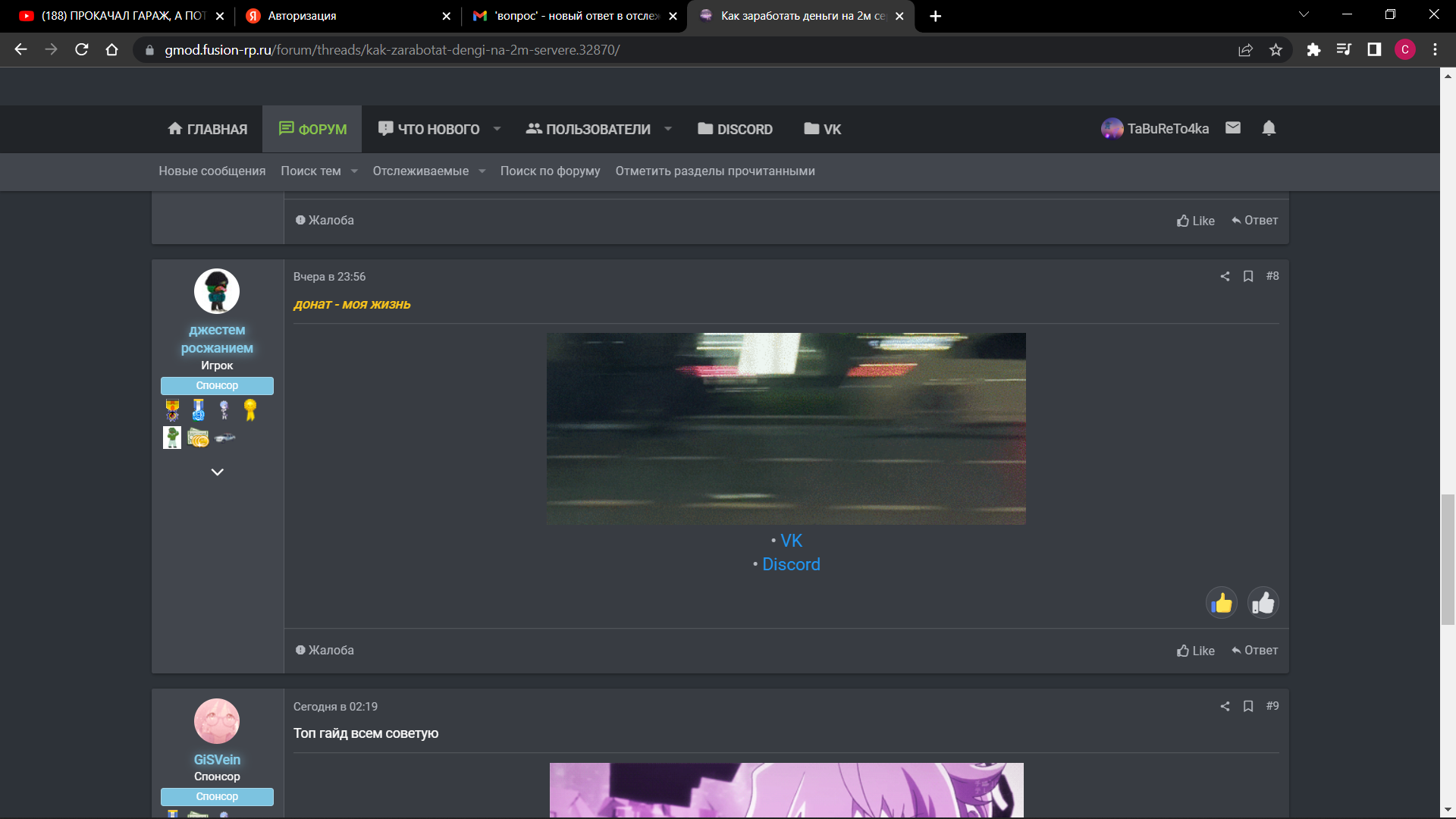Click the yellow thumbs-up reaction icon

(x=1222, y=603)
